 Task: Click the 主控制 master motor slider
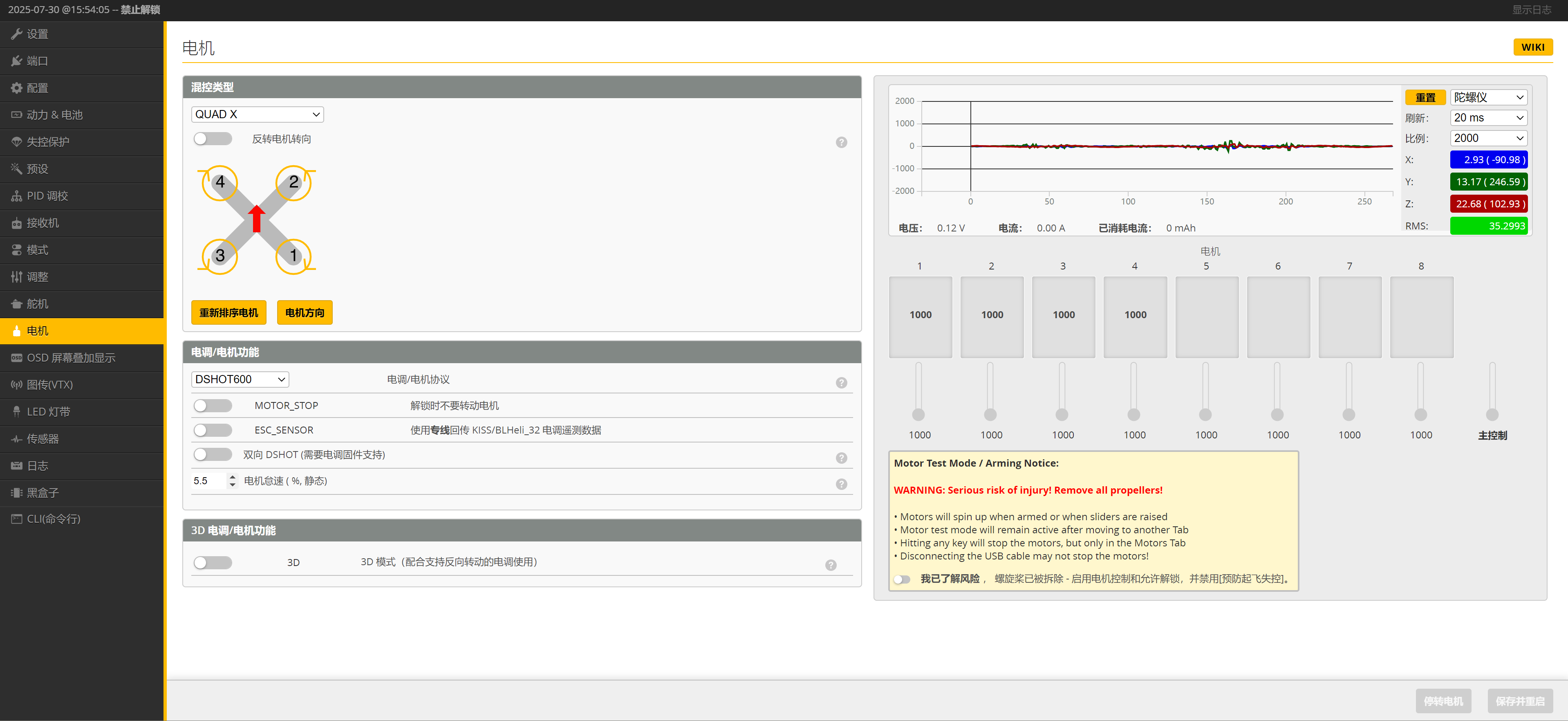[1492, 414]
